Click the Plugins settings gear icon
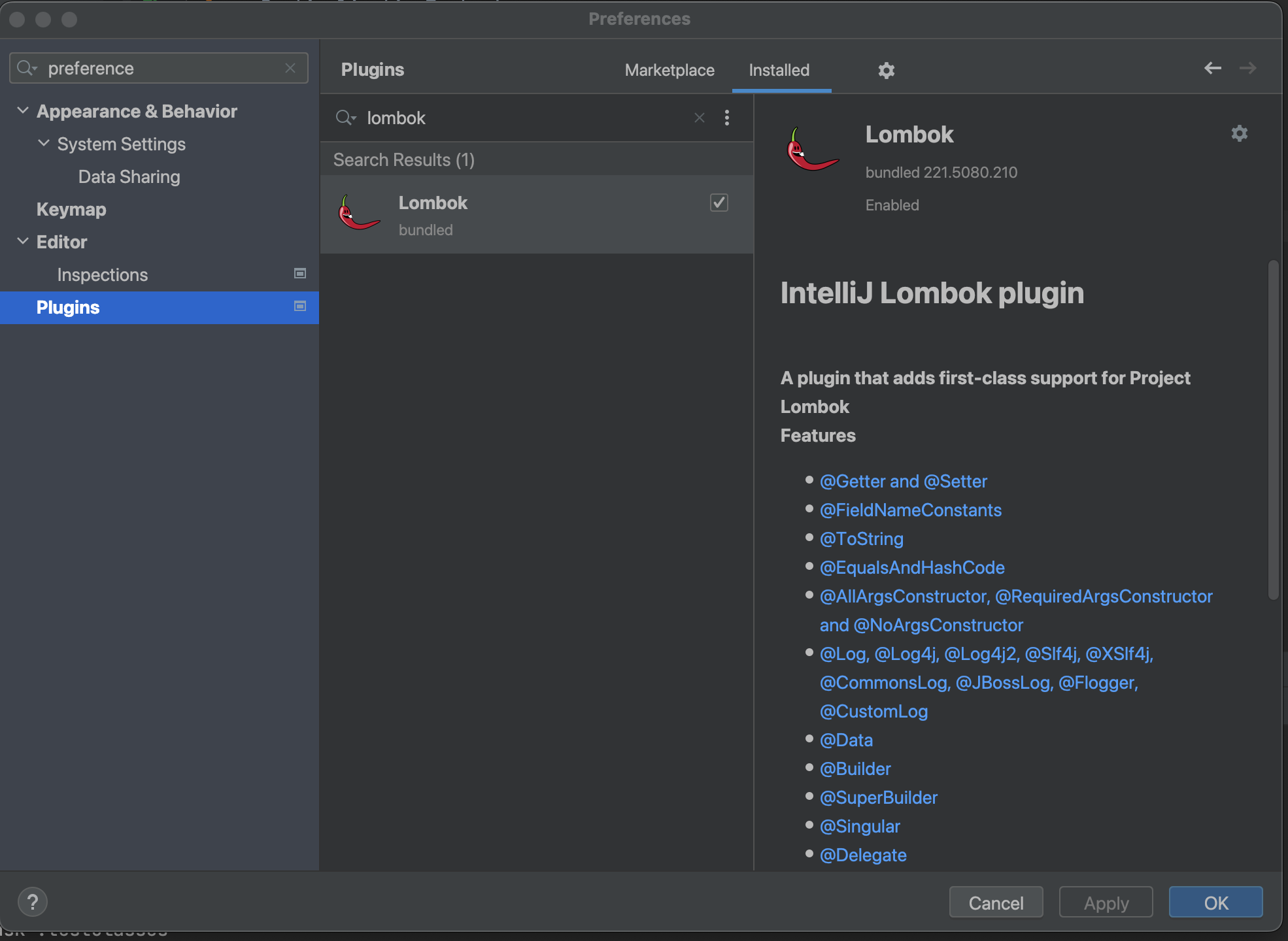Image resolution: width=1288 pixels, height=941 pixels. pyautogui.click(x=886, y=71)
